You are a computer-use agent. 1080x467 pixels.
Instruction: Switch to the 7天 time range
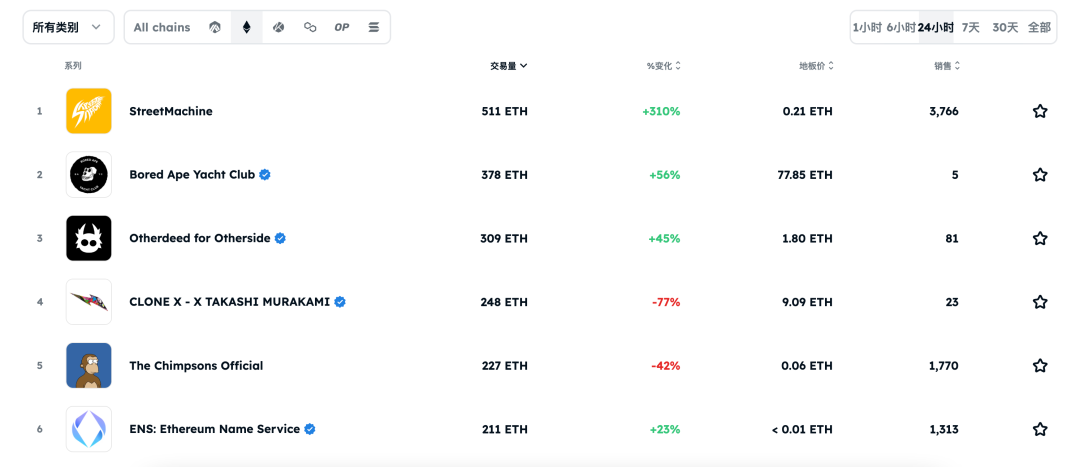971,27
